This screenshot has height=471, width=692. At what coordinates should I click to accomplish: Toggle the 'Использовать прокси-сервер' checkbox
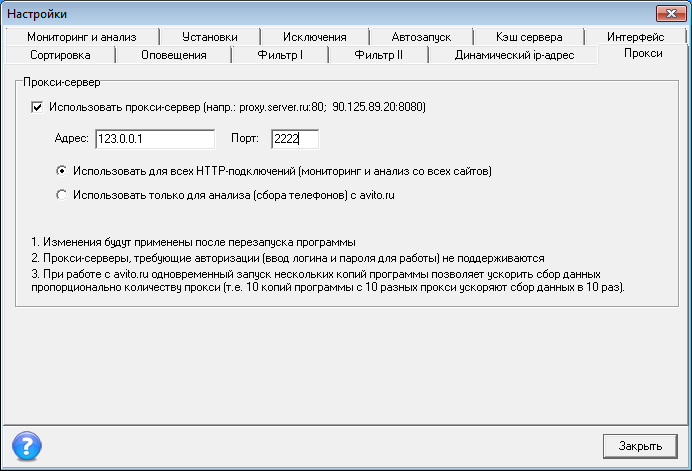pos(37,107)
